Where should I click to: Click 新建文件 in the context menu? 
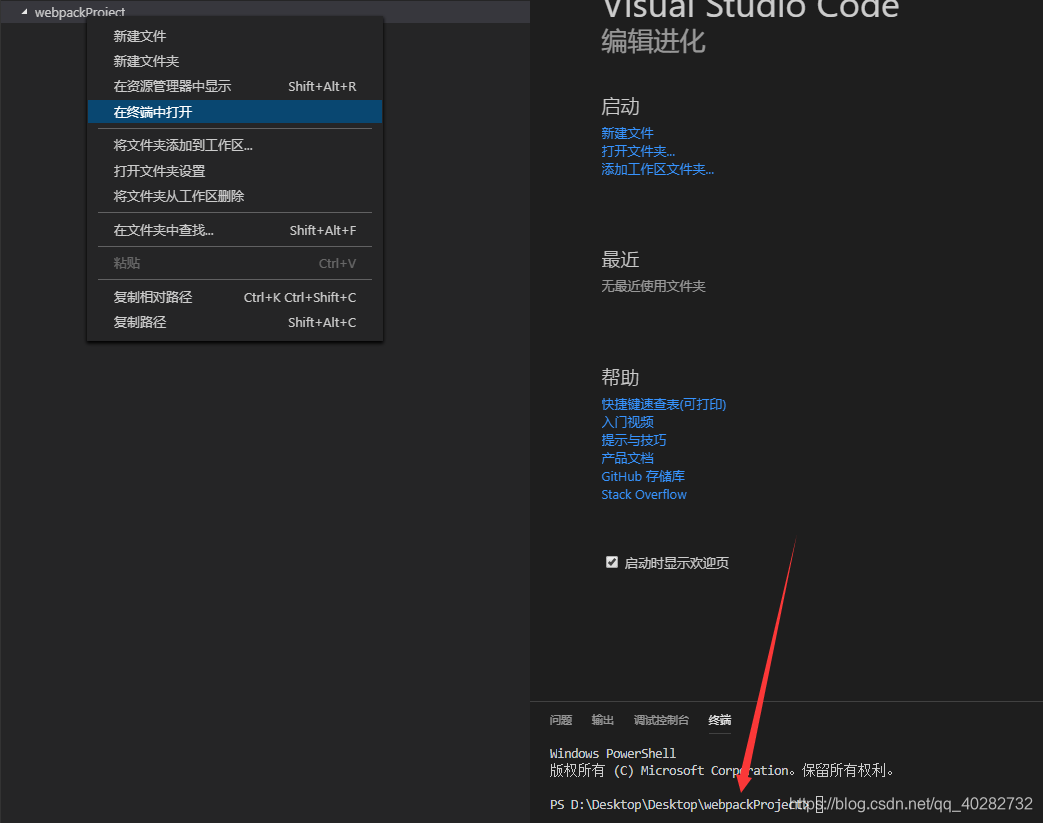[141, 36]
